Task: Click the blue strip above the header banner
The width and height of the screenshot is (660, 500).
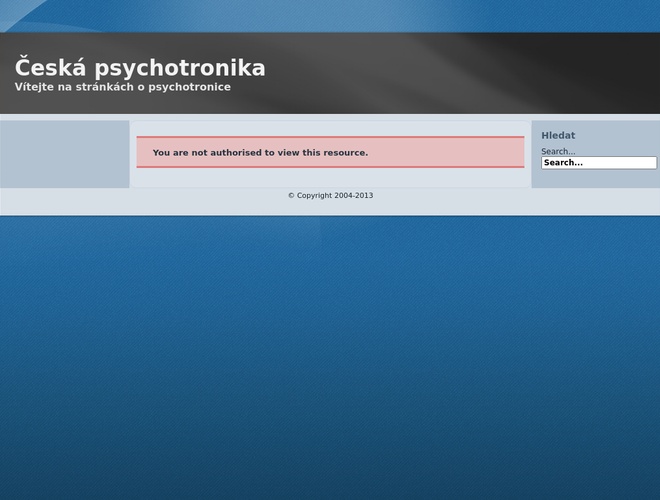Action: click(x=330, y=15)
